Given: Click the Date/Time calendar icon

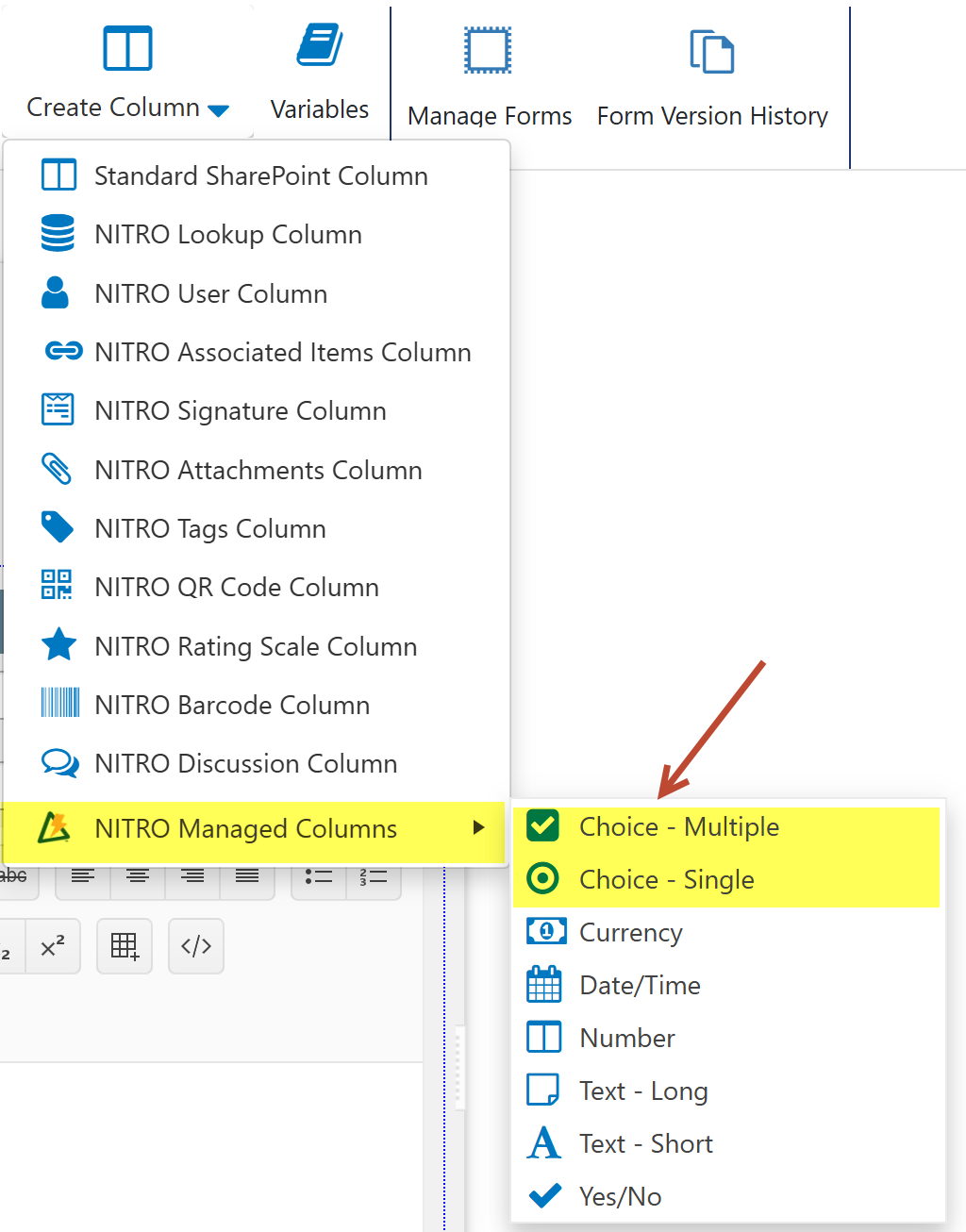Looking at the screenshot, I should click(543, 984).
